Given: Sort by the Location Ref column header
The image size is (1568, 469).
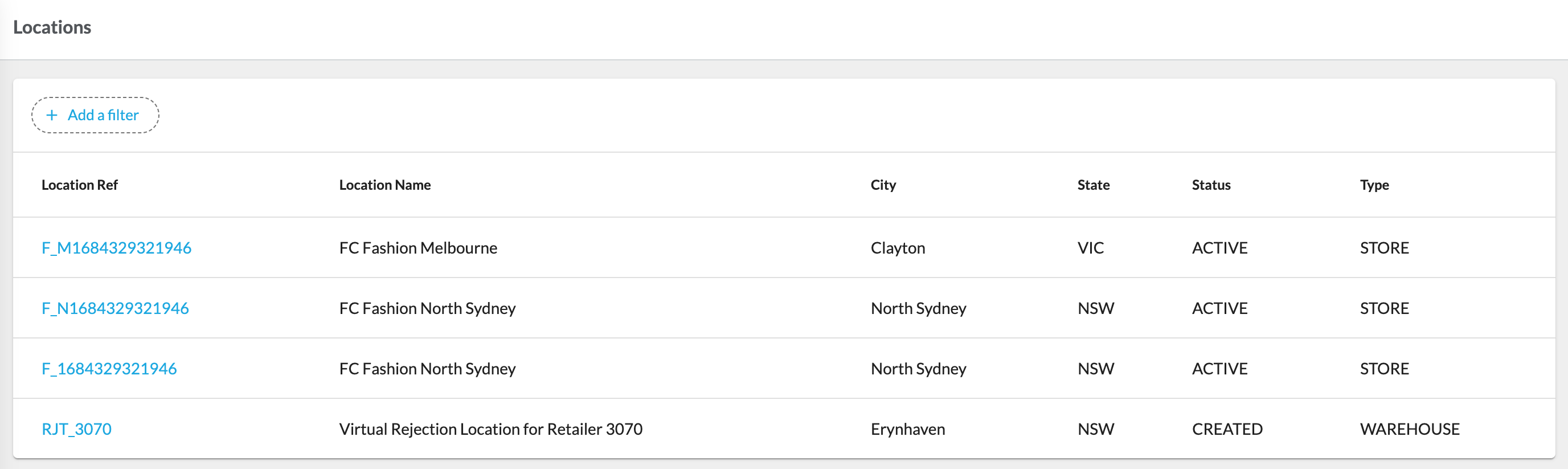Looking at the screenshot, I should (79, 185).
